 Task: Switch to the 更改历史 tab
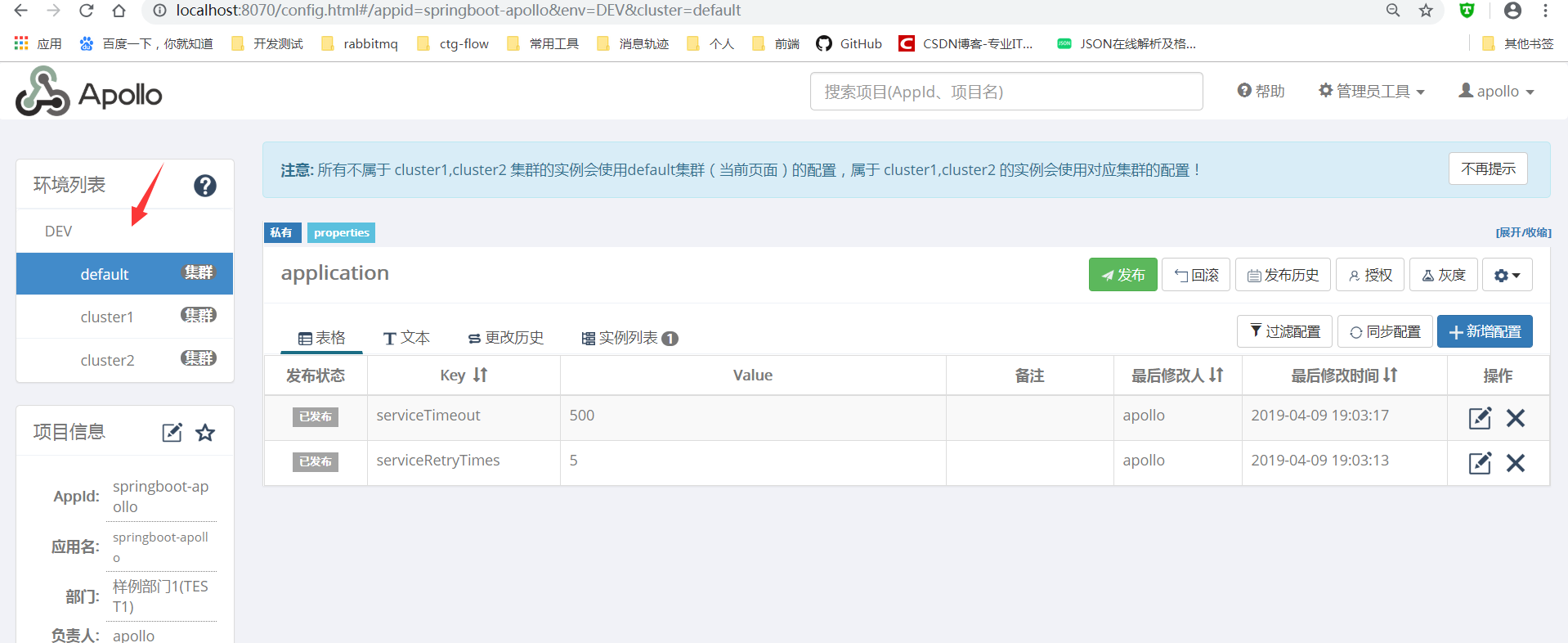(x=505, y=338)
